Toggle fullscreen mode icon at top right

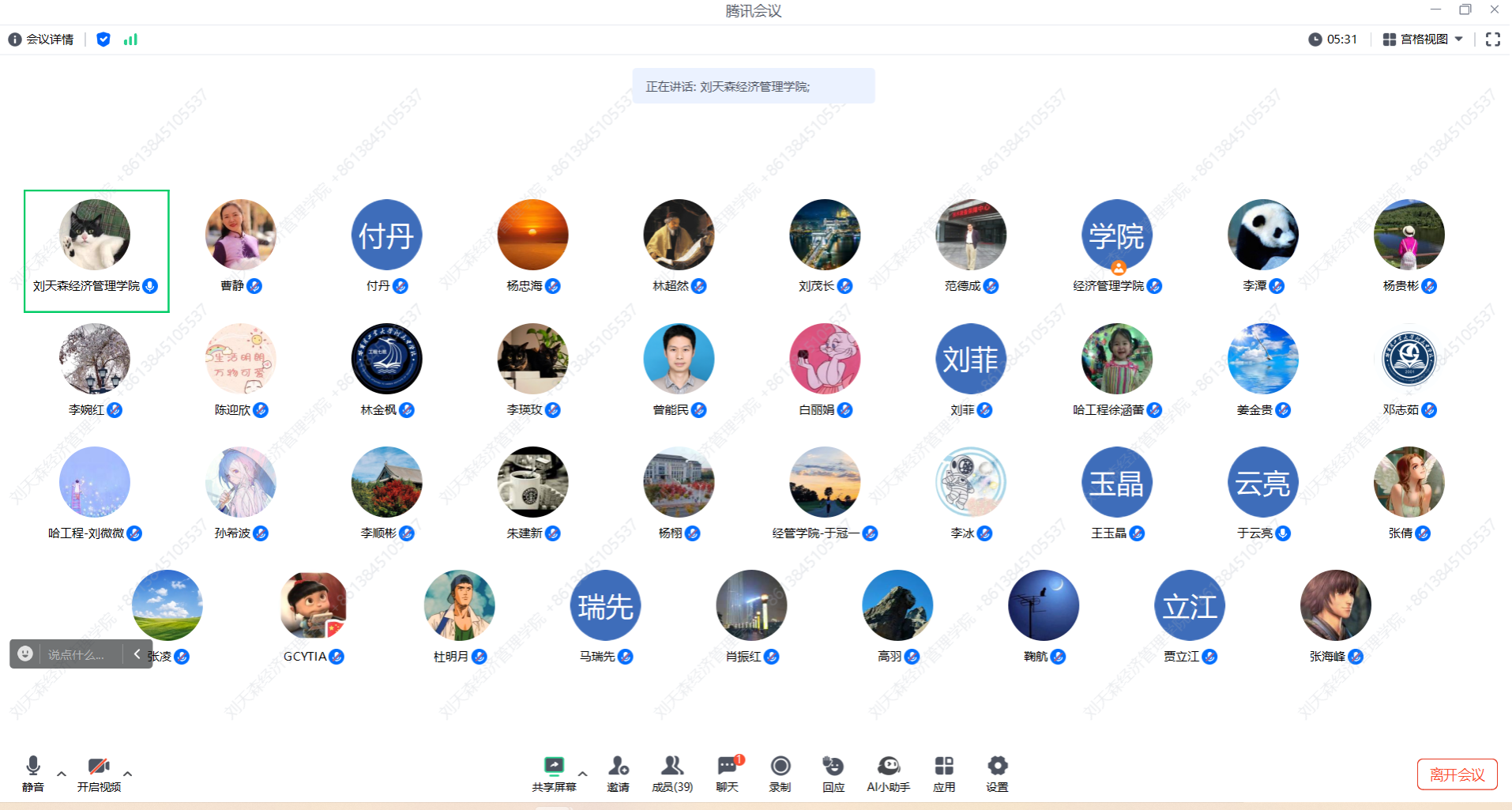pyautogui.click(x=1493, y=40)
